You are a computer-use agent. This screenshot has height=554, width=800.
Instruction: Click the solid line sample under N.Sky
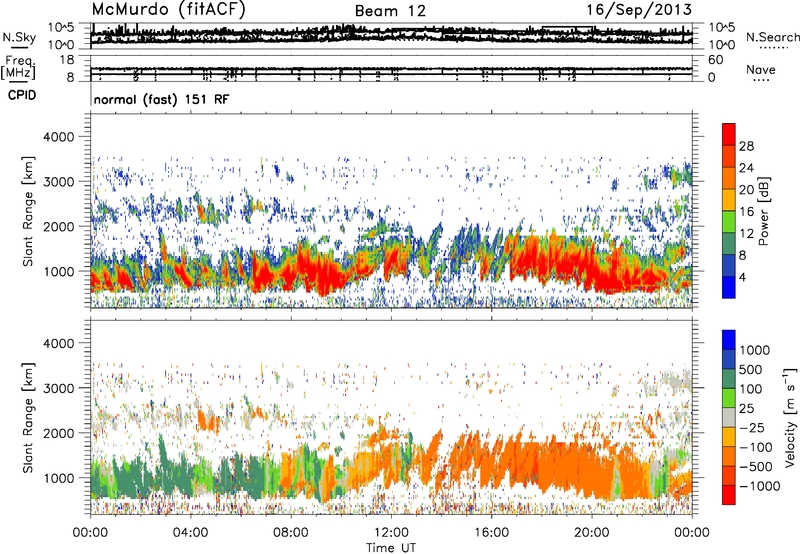click(19, 48)
